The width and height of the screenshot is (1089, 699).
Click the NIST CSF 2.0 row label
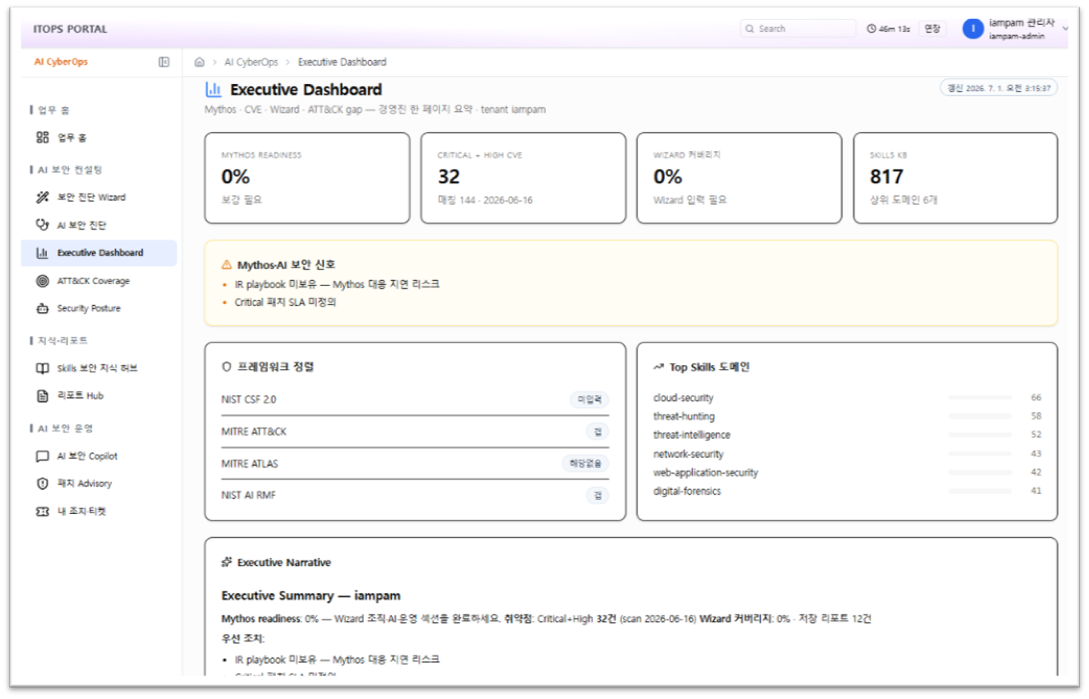pos(249,400)
